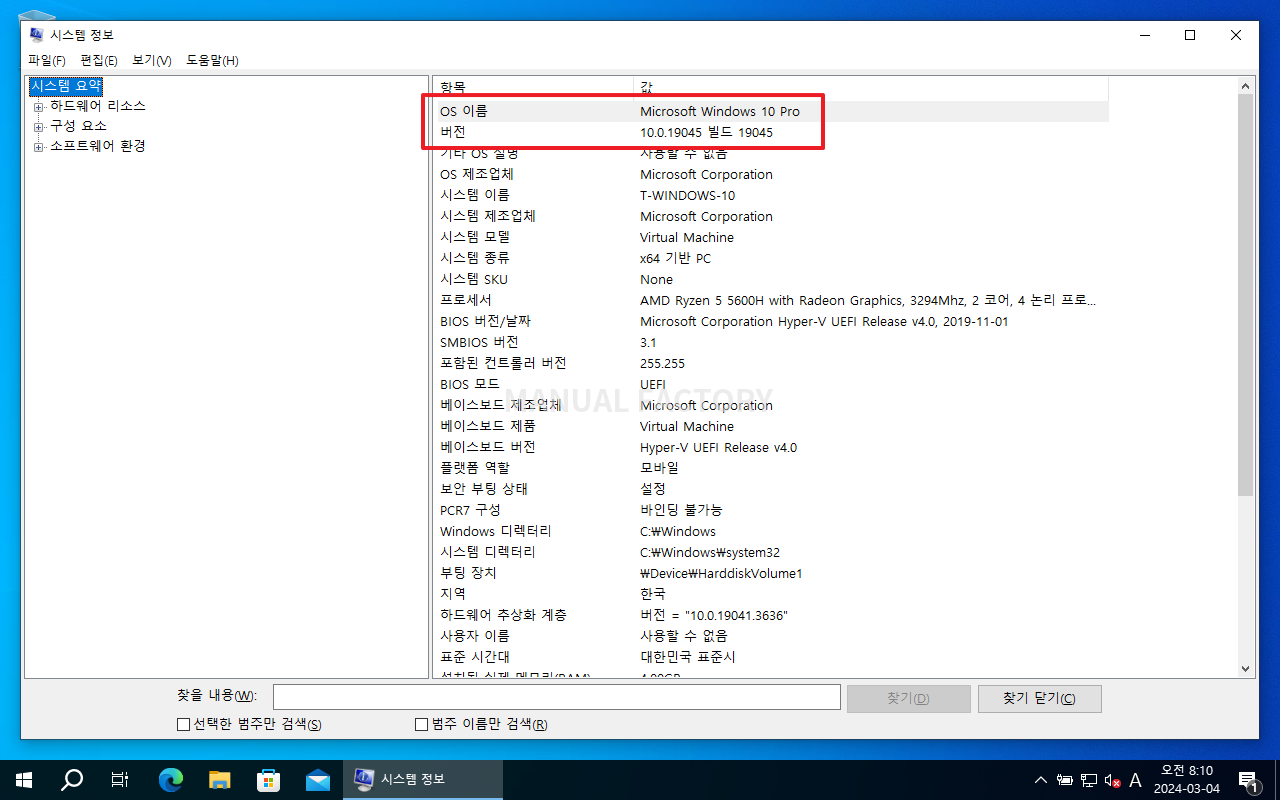Show hidden tray icons chevron
The image size is (1280, 800).
[x=1041, y=780]
